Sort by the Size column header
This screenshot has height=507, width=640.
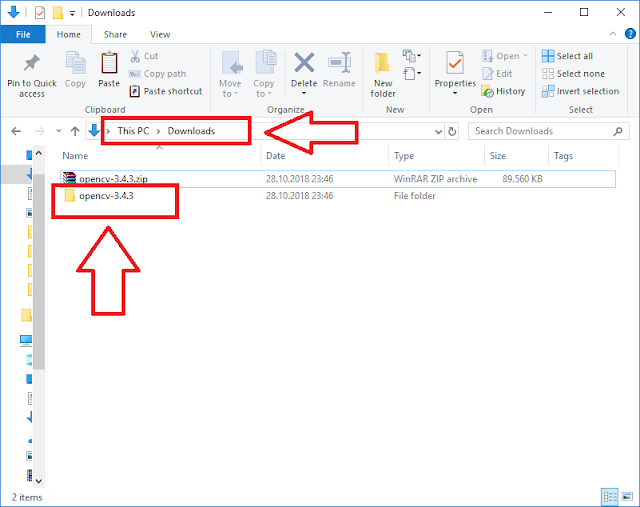(498, 156)
